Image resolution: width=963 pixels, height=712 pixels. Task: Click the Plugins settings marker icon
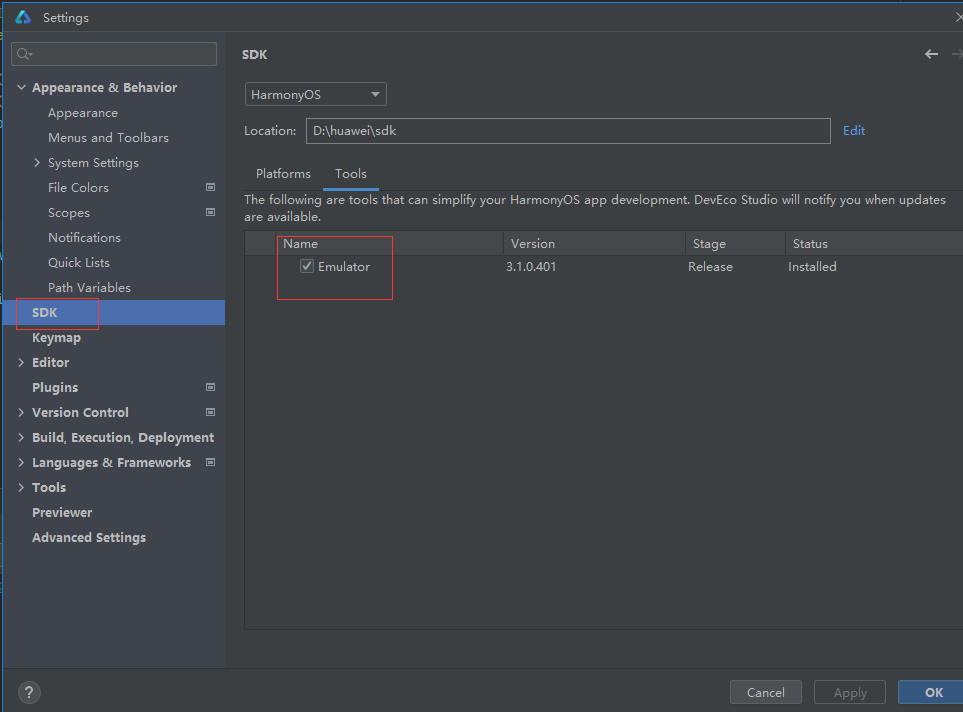click(210, 387)
